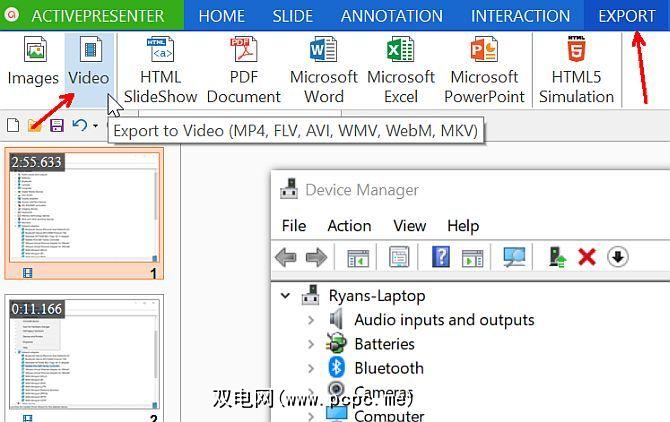670x422 pixels.
Task: Select Batteries tree item
Action: (385, 344)
